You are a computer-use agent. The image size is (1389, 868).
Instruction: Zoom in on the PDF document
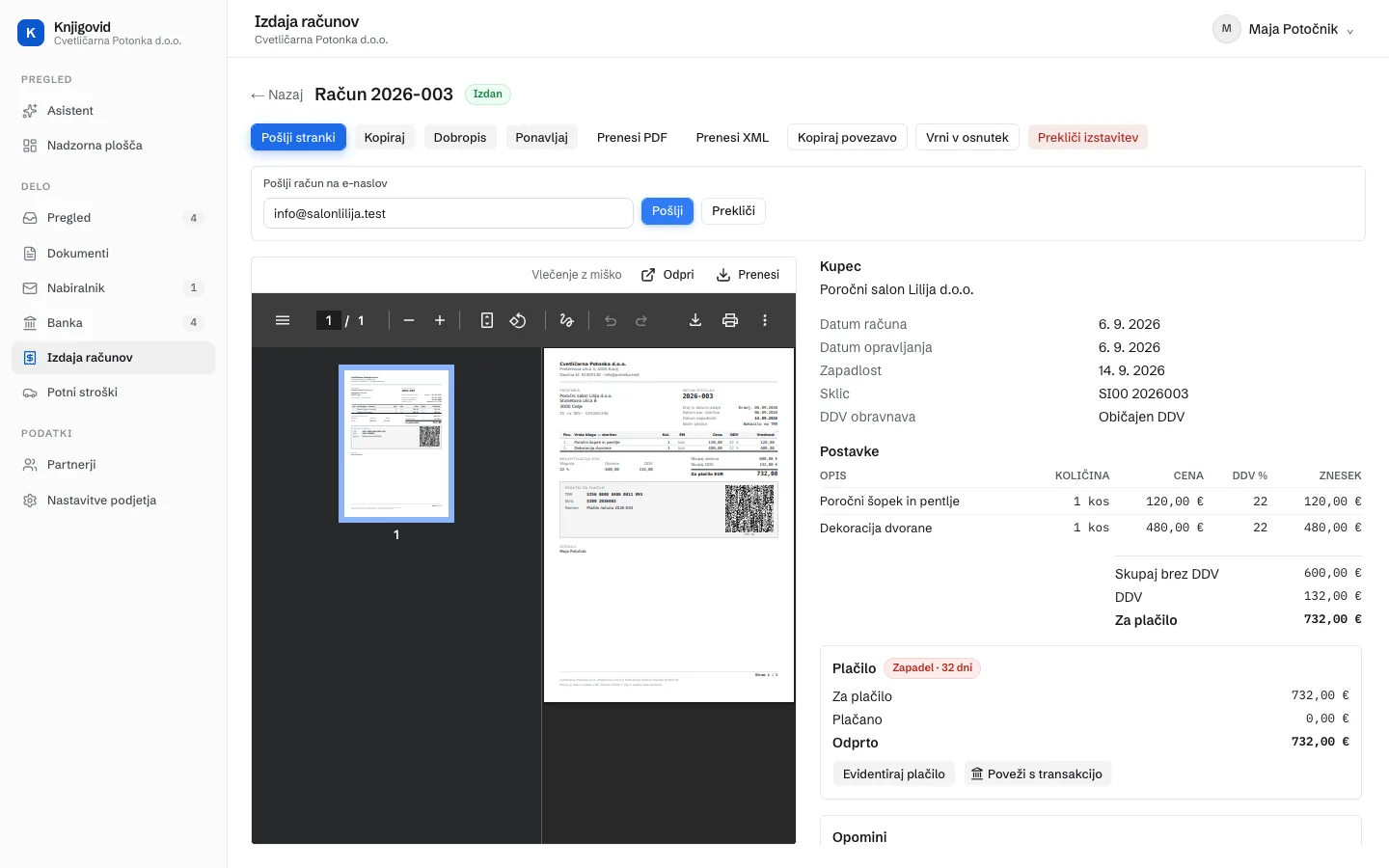[x=440, y=320]
